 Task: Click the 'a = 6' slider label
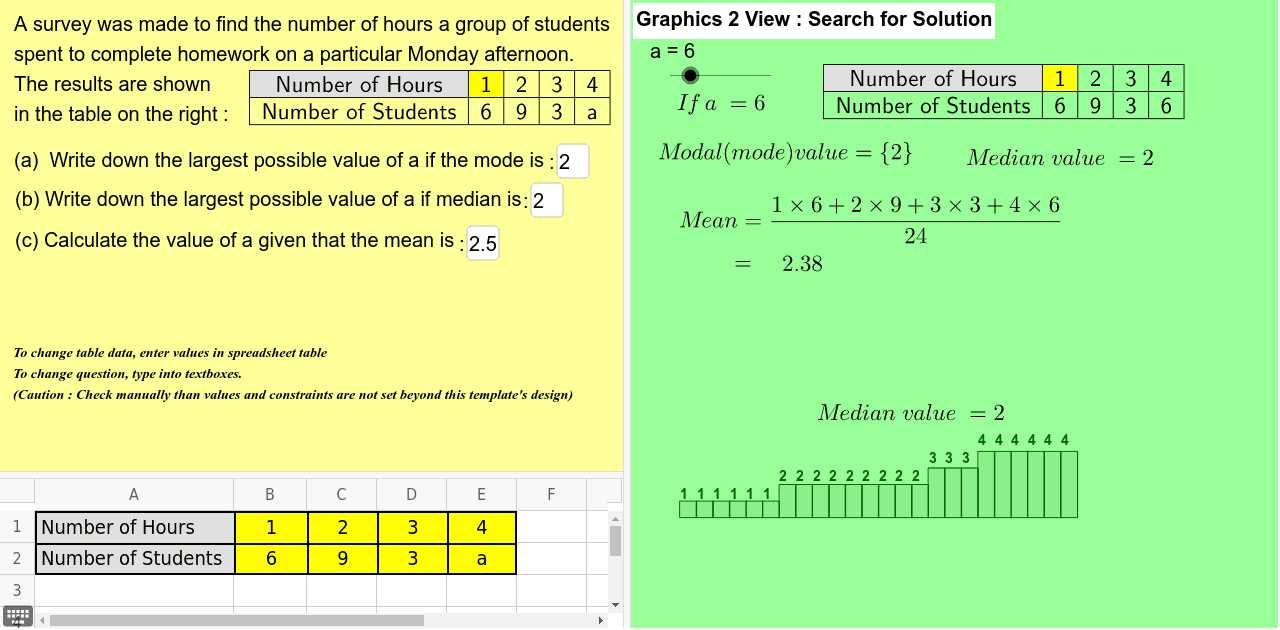672,50
